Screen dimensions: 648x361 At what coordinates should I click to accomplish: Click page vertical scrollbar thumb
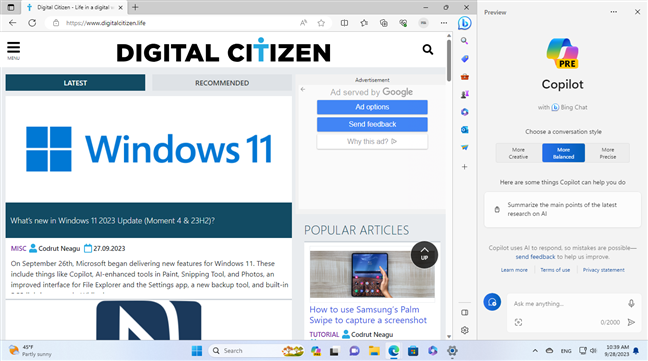449,61
